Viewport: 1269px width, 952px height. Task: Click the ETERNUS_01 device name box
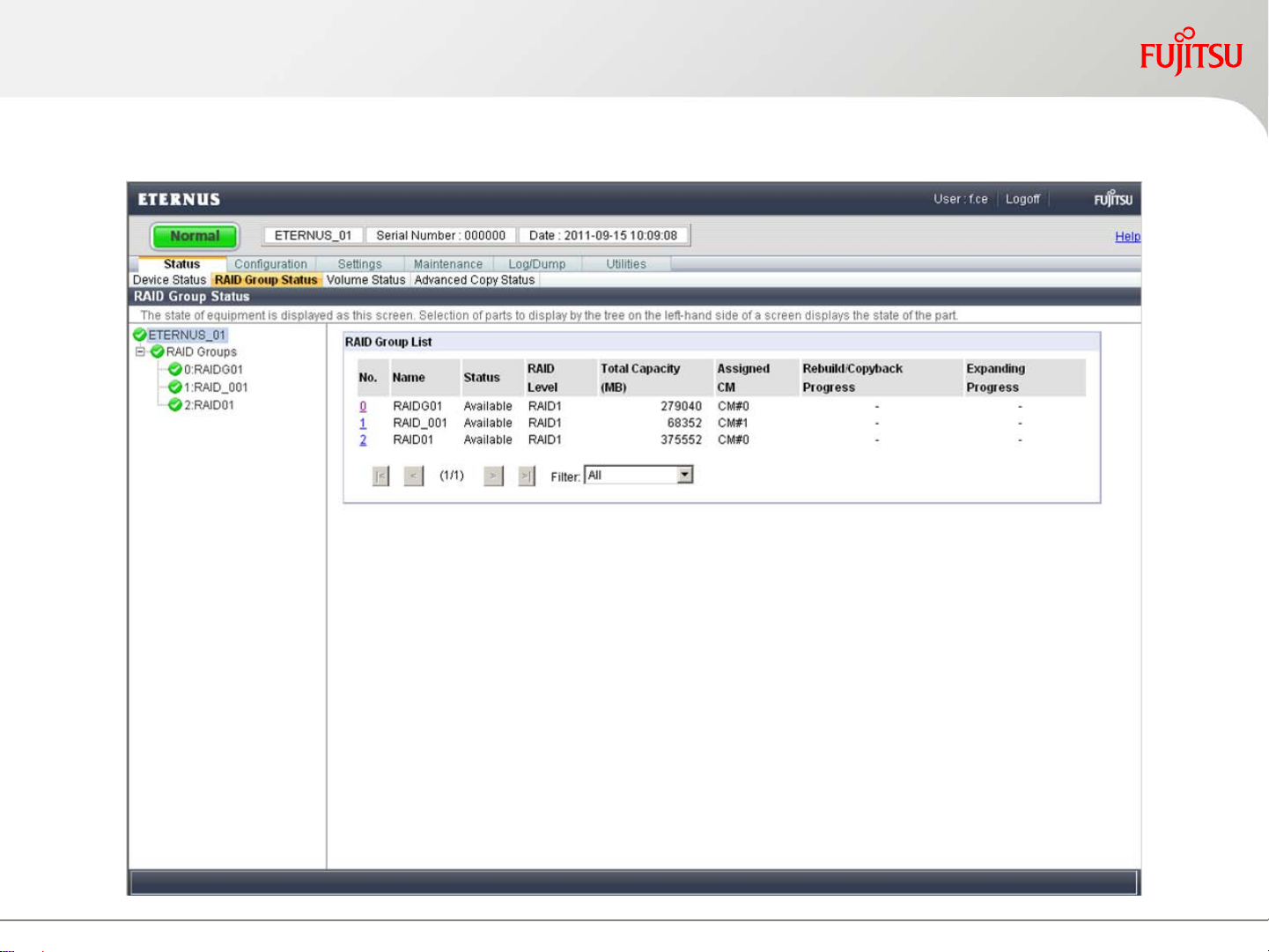[313, 235]
